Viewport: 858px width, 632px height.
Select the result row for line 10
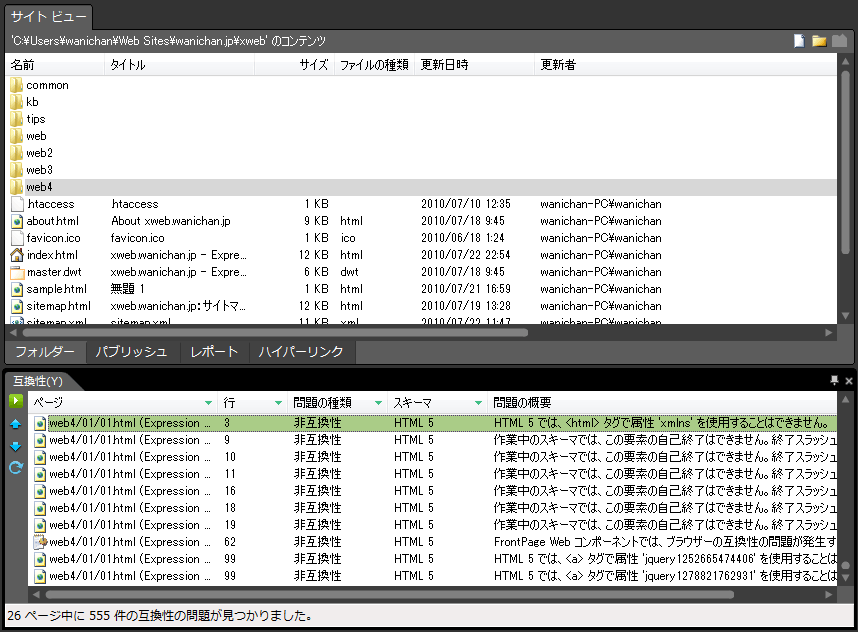(x=433, y=457)
